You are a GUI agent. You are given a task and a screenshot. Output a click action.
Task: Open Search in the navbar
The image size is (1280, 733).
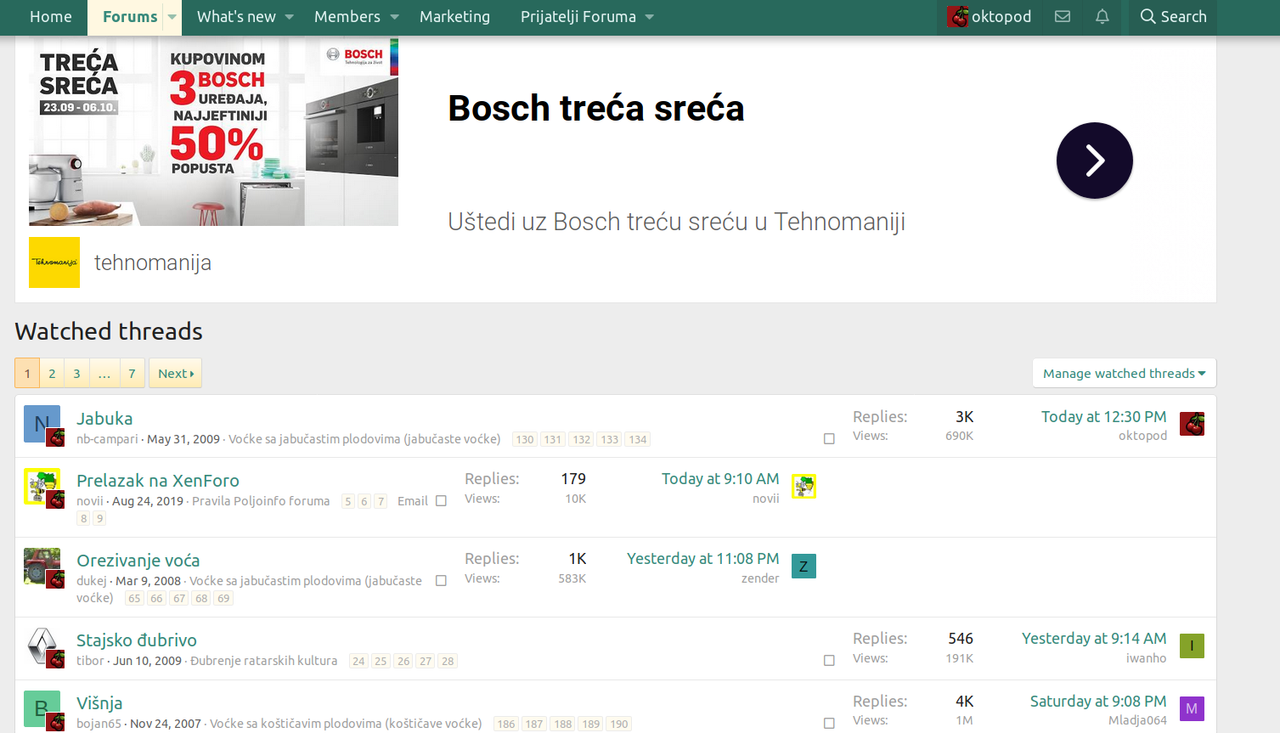click(1173, 16)
